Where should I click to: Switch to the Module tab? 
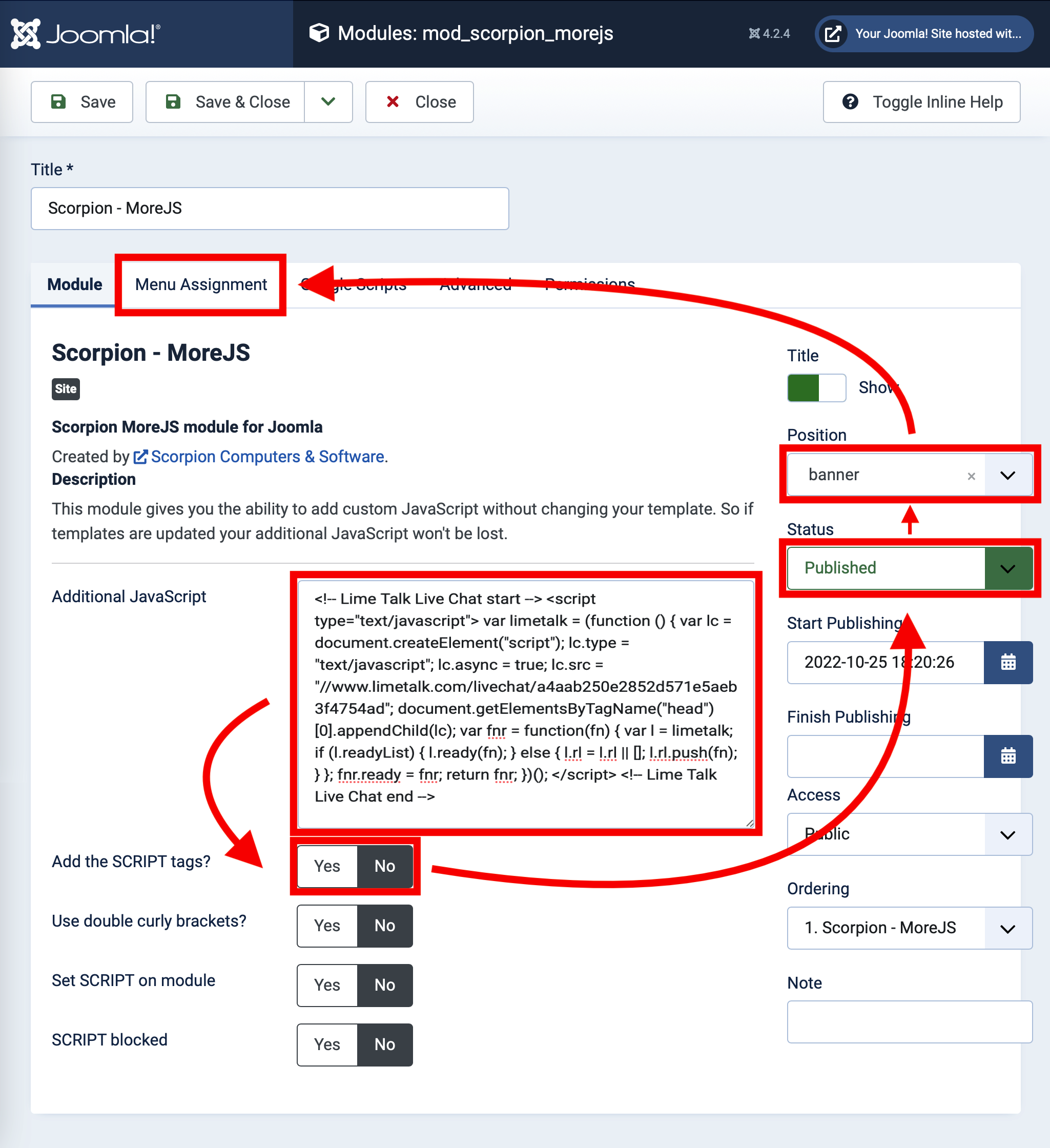click(x=75, y=284)
